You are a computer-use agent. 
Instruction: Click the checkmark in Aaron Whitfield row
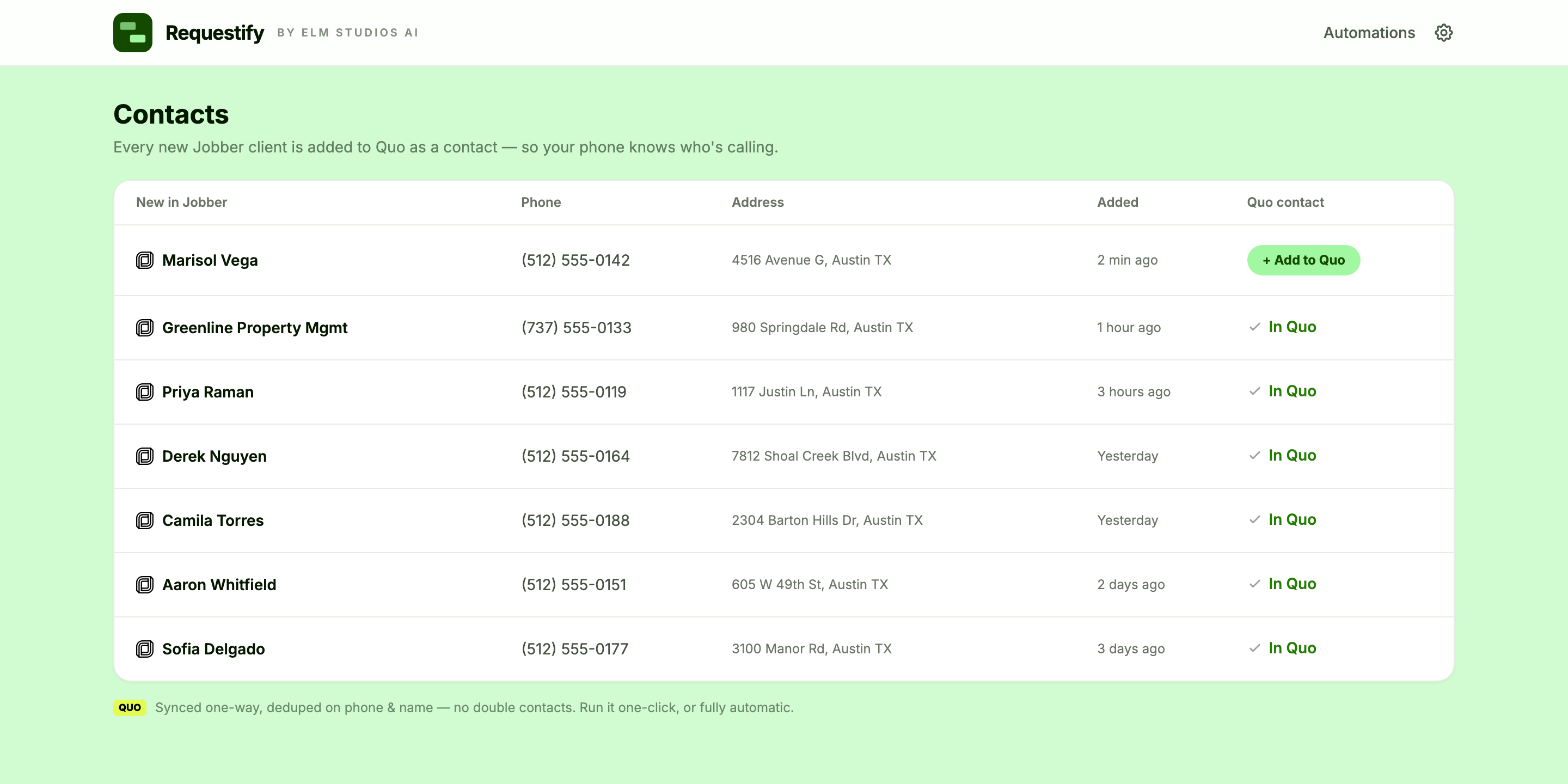pyautogui.click(x=1254, y=584)
